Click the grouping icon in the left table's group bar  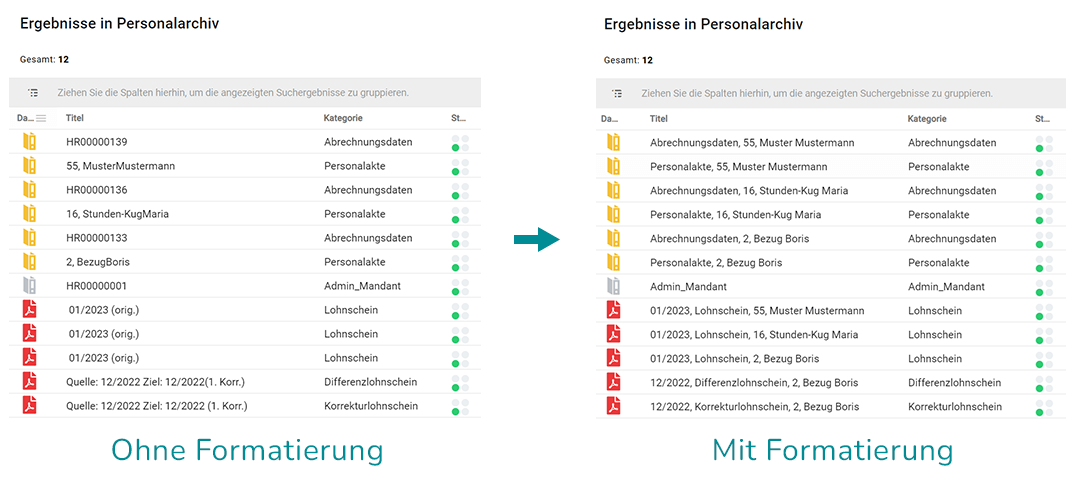pyautogui.click(x=33, y=93)
